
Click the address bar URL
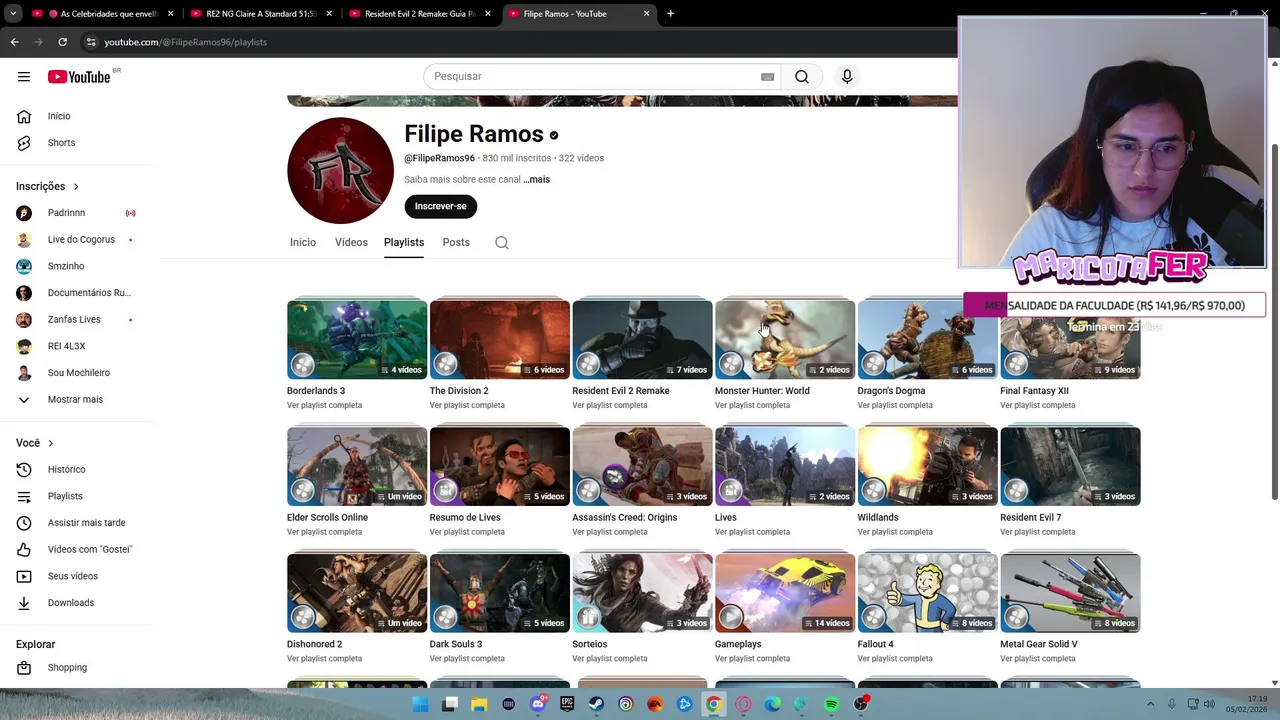click(186, 42)
